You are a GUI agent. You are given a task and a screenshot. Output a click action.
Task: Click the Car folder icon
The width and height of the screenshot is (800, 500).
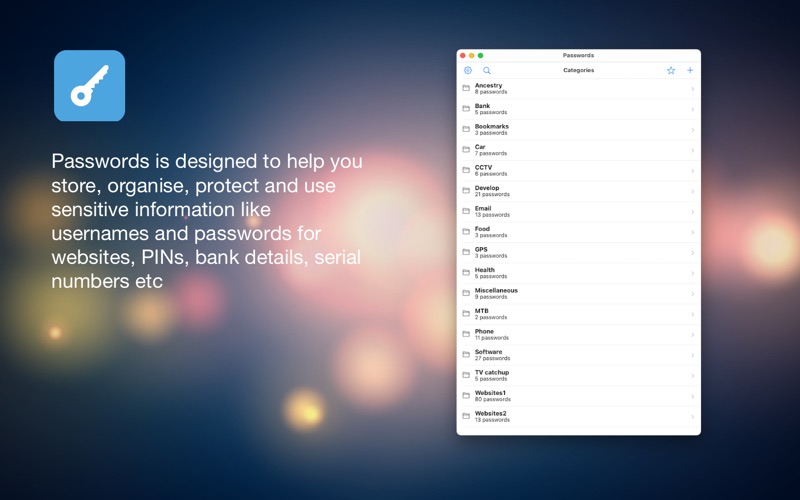466,149
